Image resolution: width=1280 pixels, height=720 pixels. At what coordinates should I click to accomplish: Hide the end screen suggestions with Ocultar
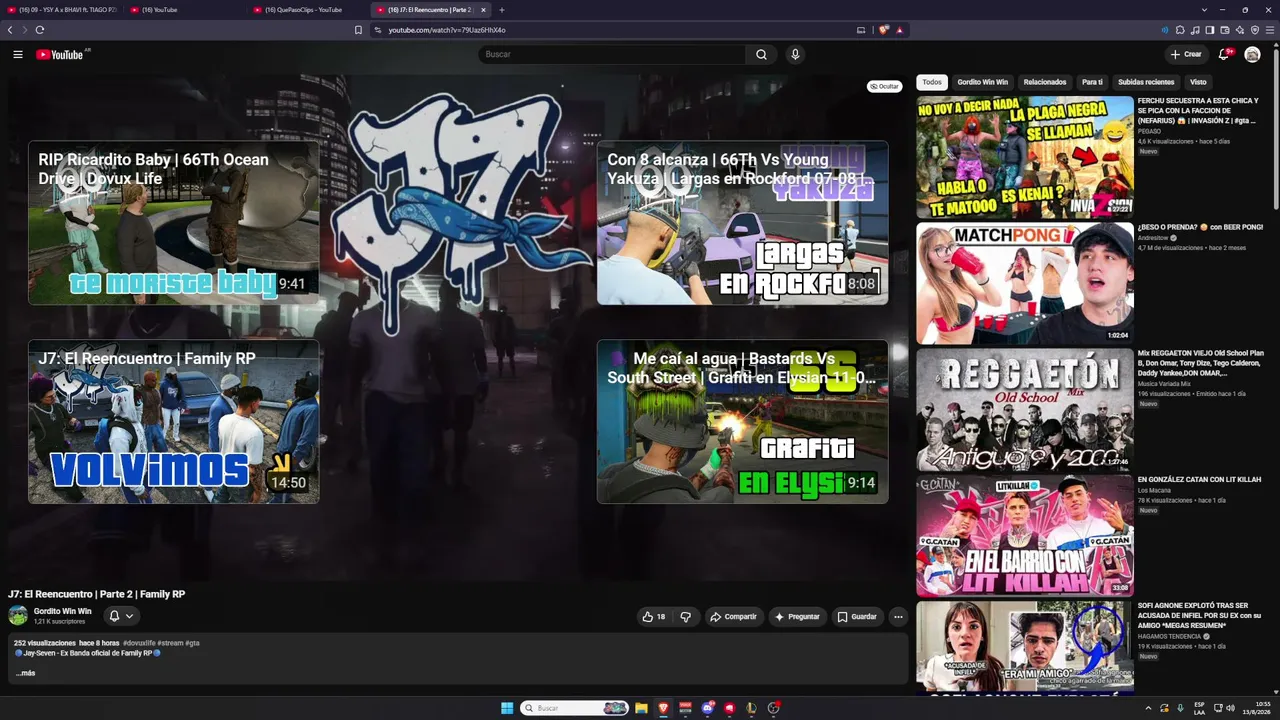click(x=884, y=87)
